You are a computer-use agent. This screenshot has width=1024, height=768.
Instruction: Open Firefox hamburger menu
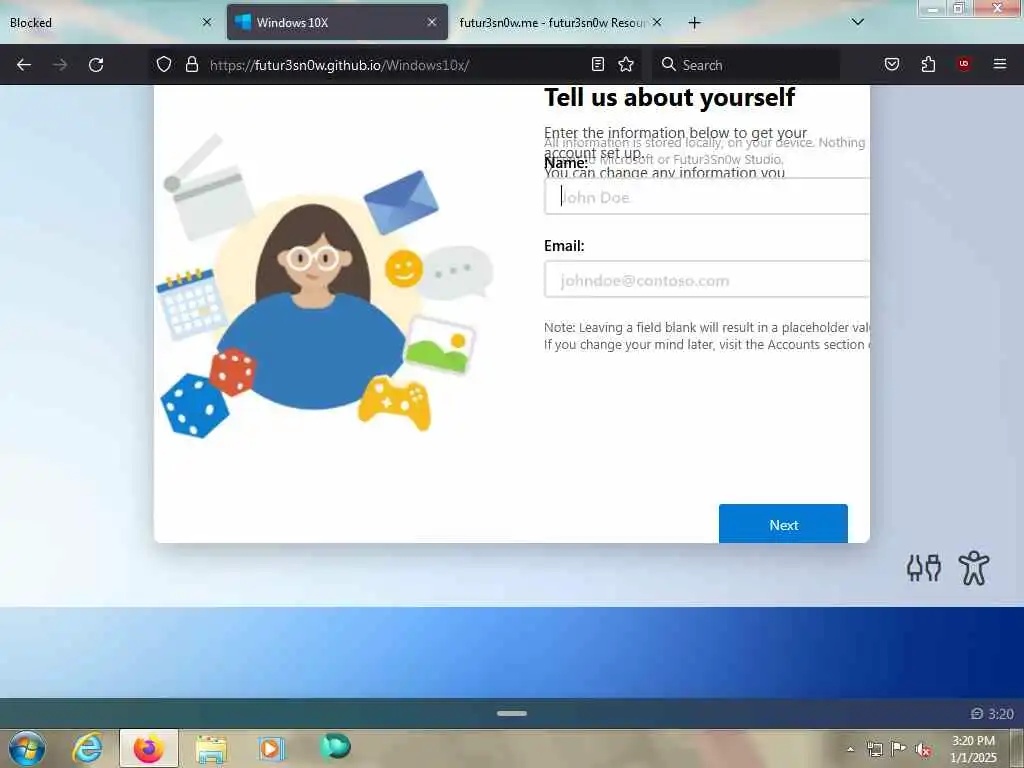(1000, 64)
